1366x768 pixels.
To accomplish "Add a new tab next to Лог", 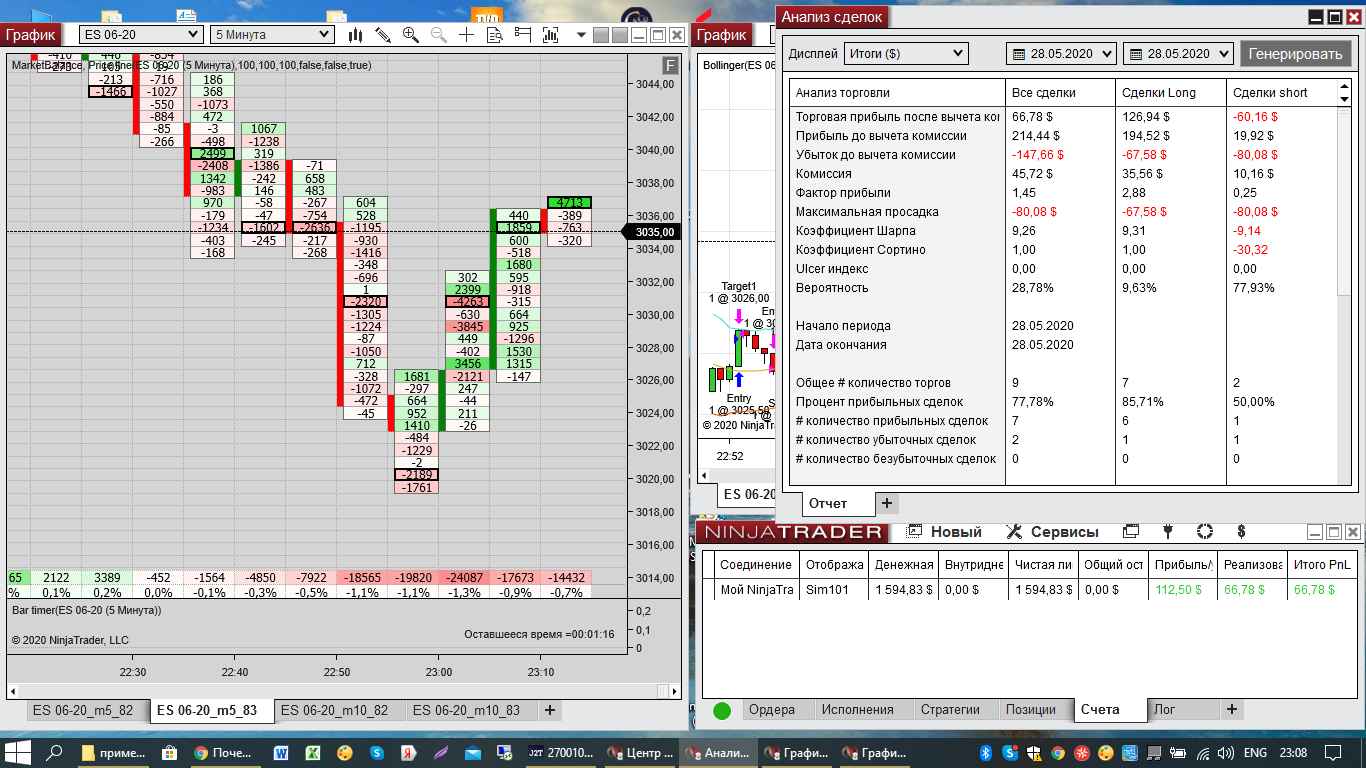I will click(x=1231, y=710).
